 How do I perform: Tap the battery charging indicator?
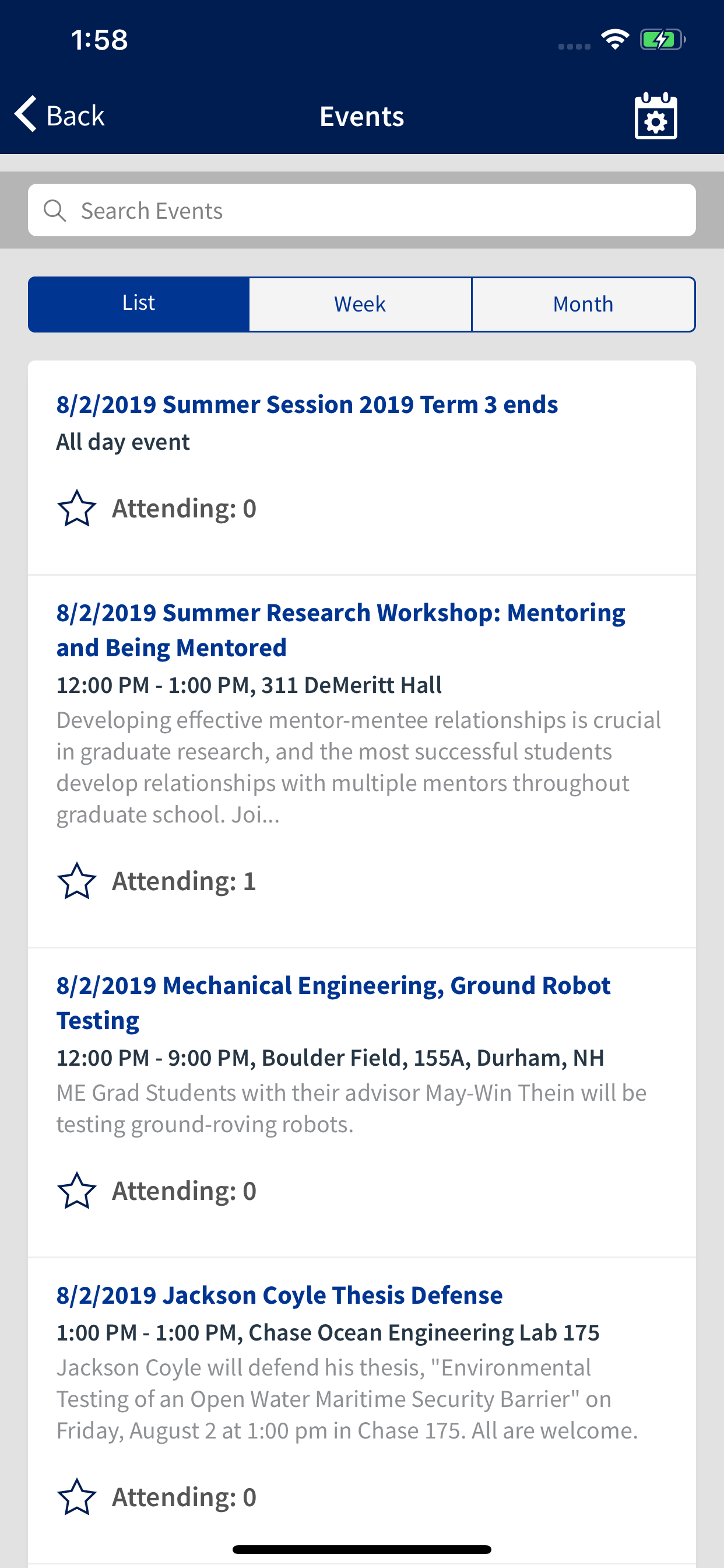(x=663, y=40)
